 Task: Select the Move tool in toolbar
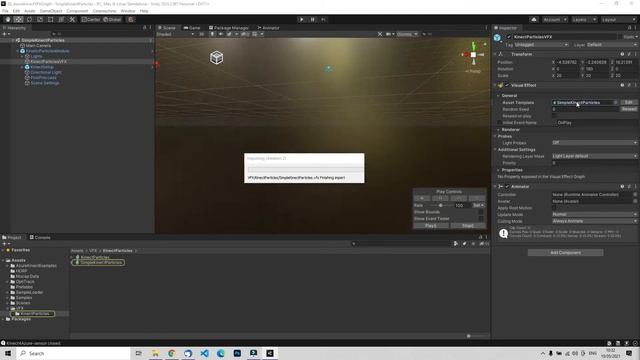[x=18, y=20]
